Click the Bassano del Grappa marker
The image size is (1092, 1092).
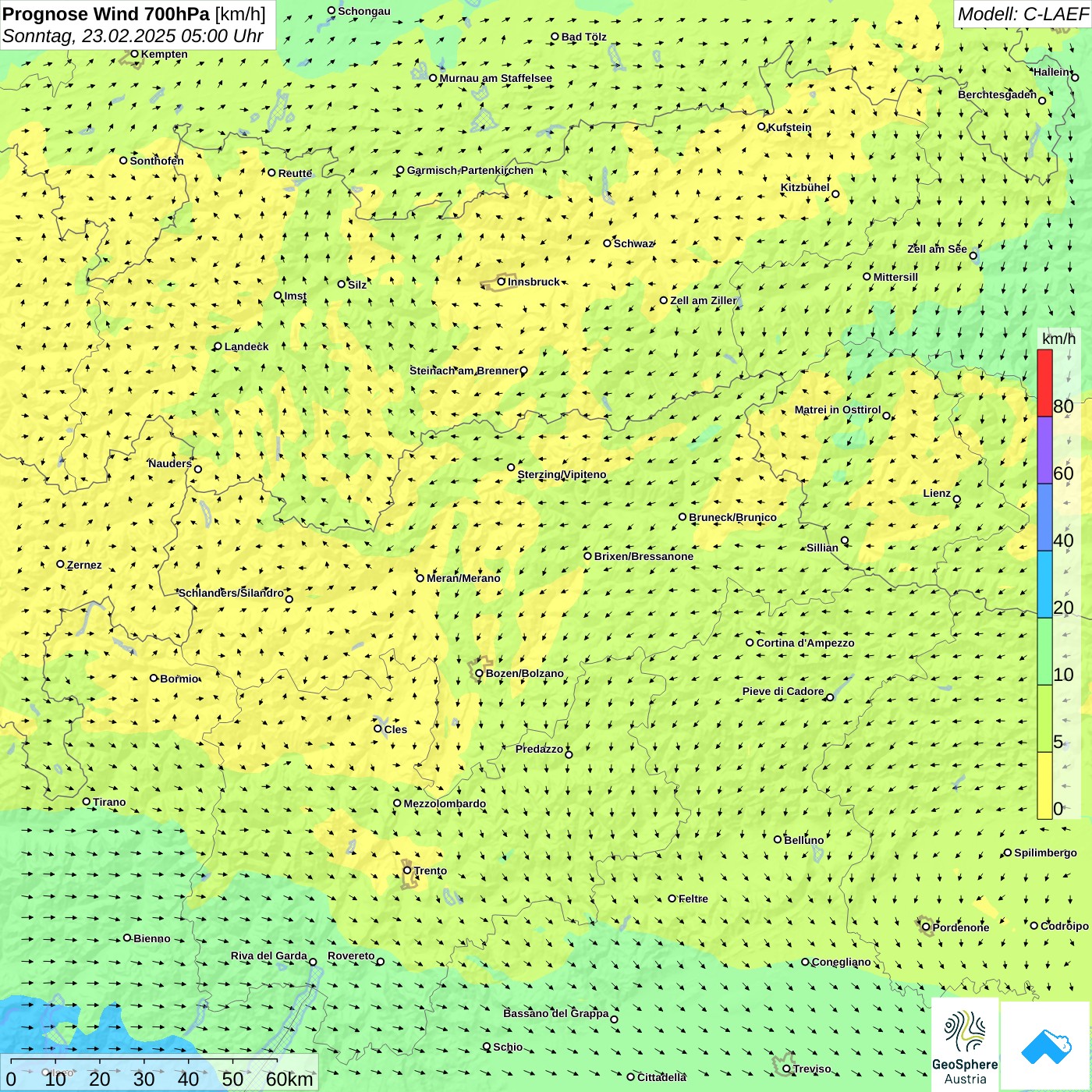[614, 1019]
